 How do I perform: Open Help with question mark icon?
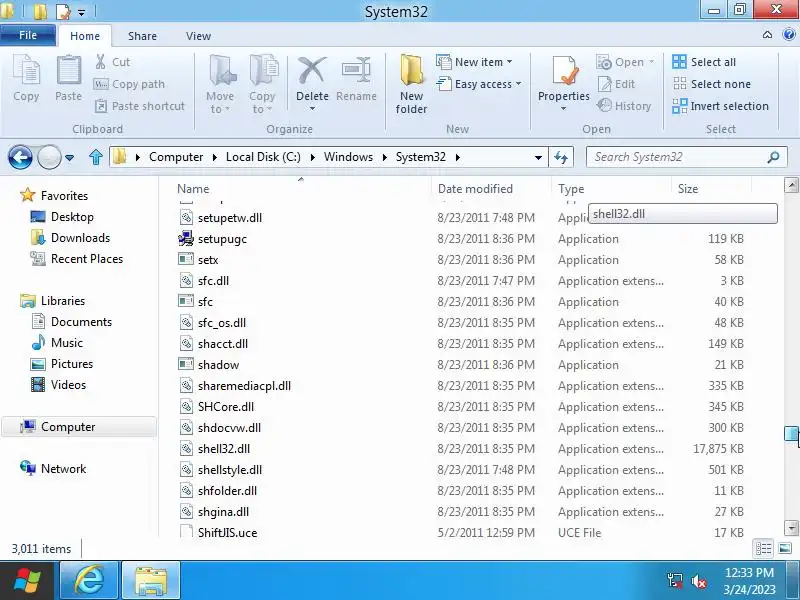click(x=788, y=35)
